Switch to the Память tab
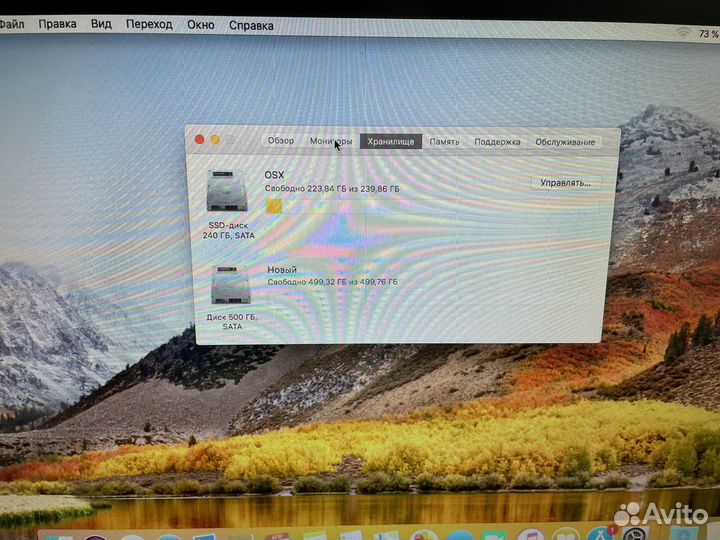Viewport: 720px width, 540px height. click(444, 142)
